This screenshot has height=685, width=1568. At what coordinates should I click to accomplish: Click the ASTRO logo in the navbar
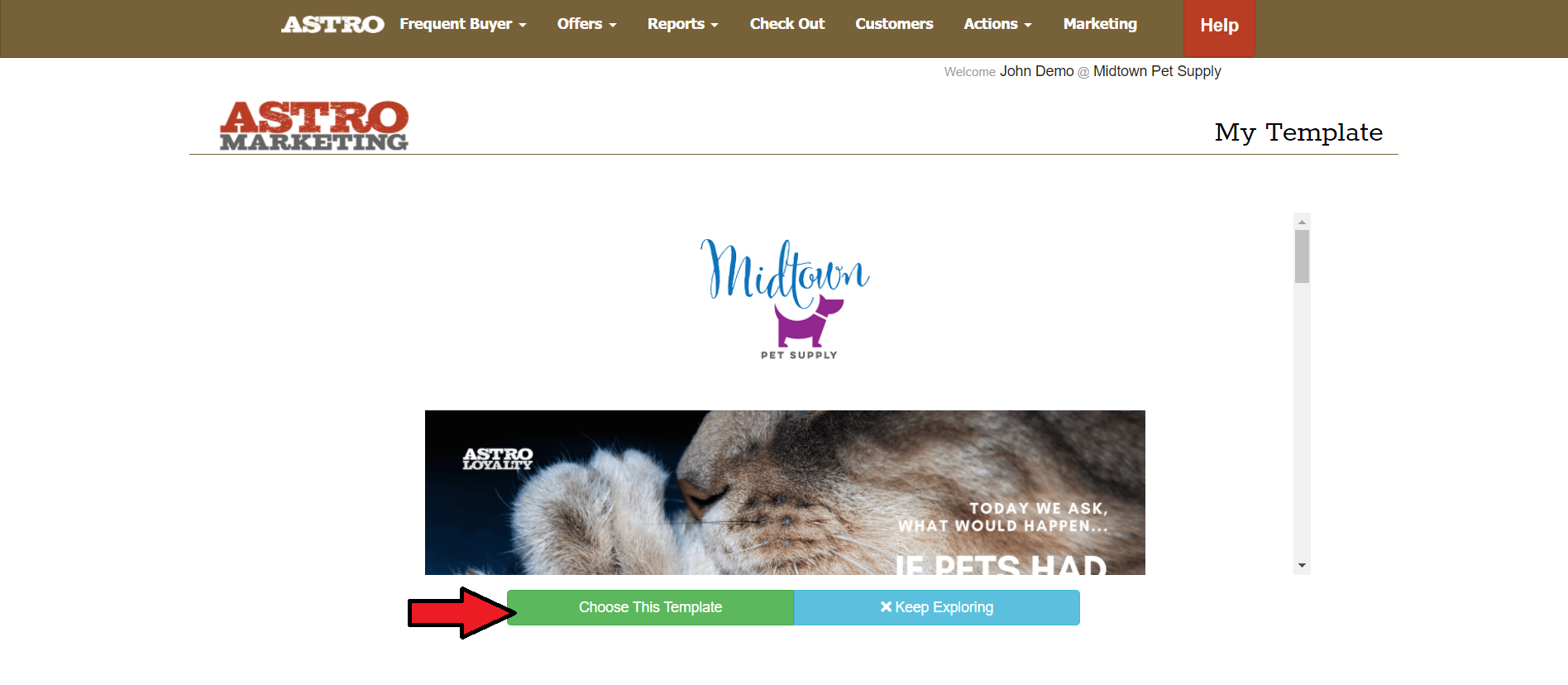click(332, 25)
